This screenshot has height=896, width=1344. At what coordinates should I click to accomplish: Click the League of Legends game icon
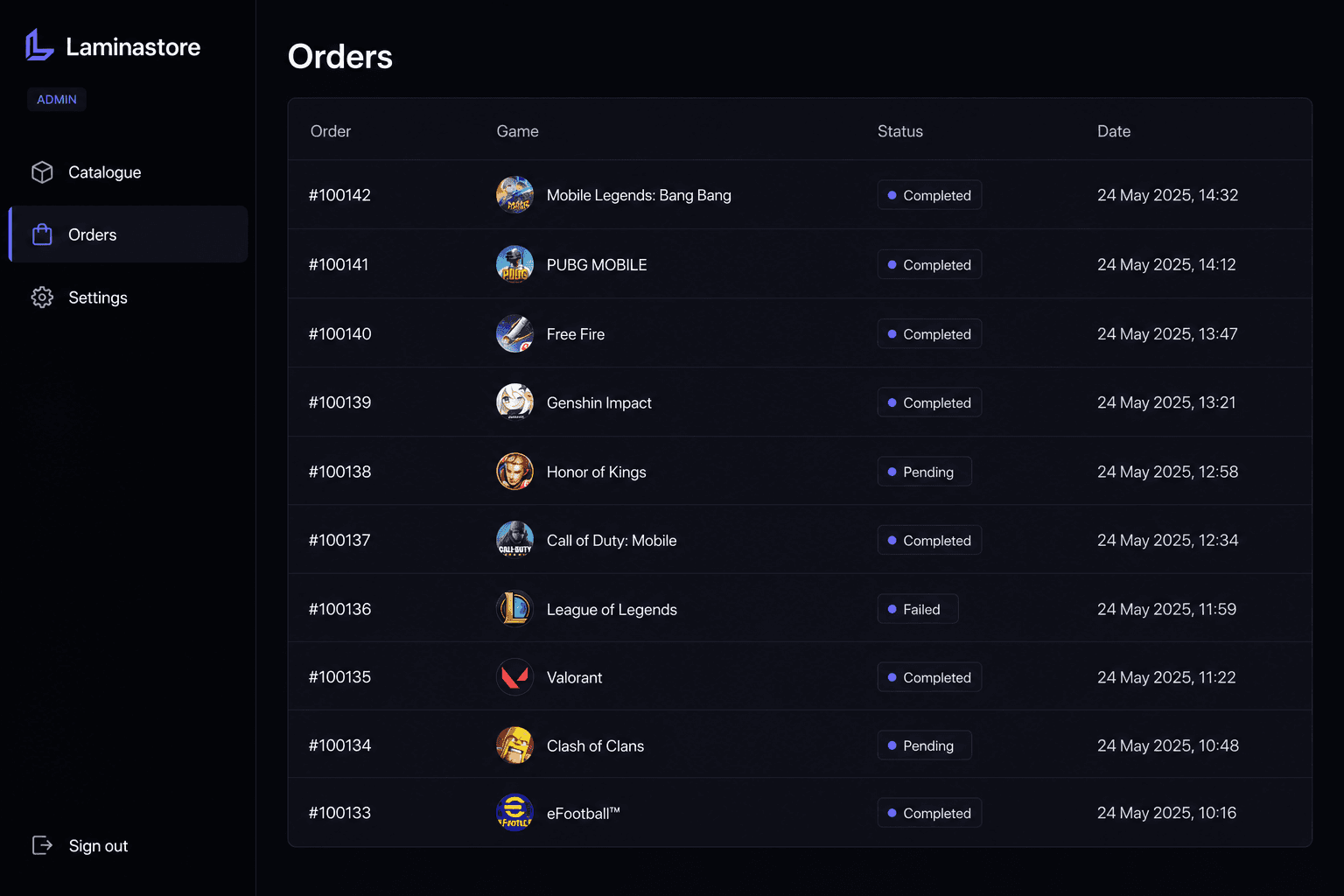click(514, 609)
